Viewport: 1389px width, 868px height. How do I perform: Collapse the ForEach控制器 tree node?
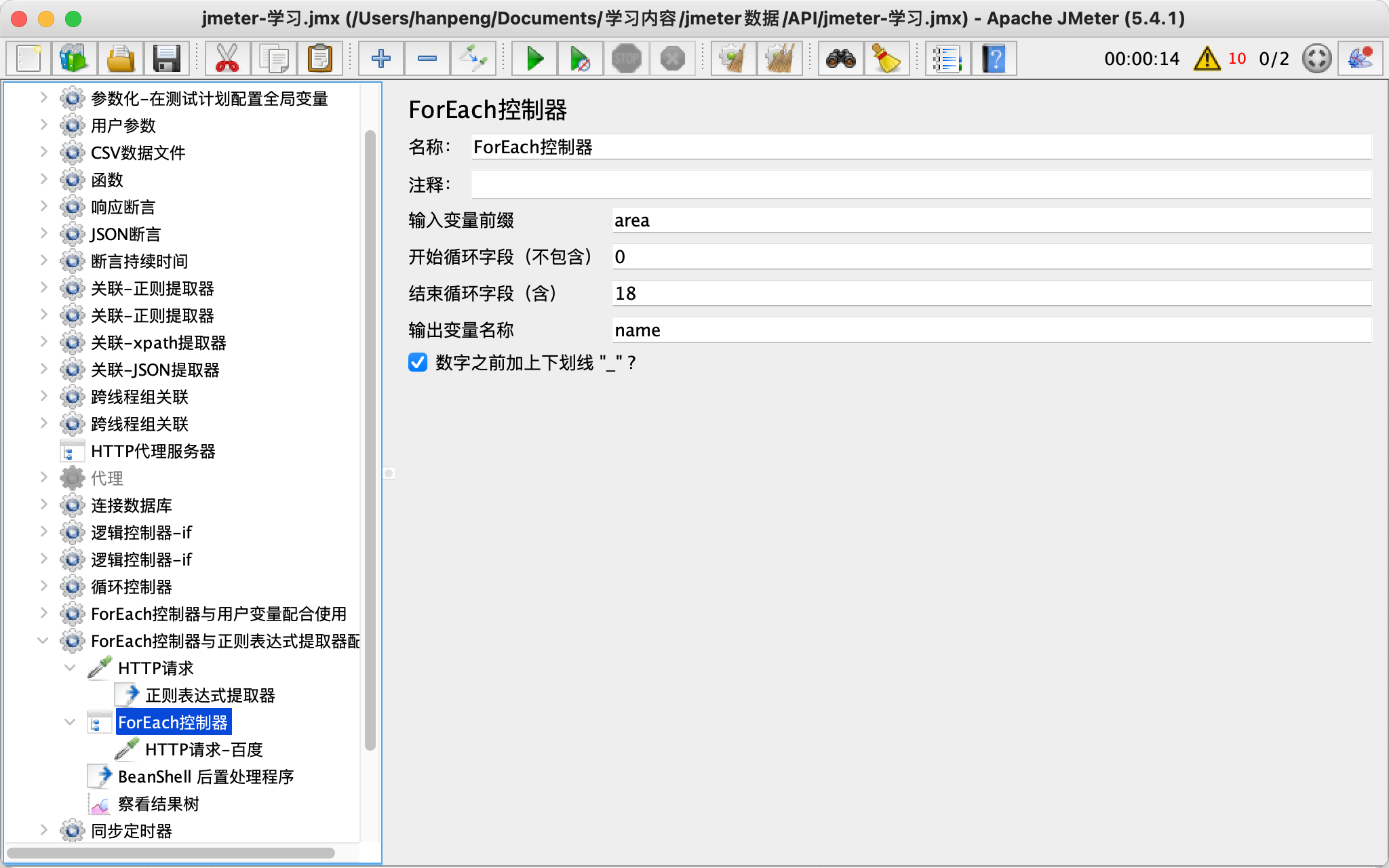click(70, 722)
